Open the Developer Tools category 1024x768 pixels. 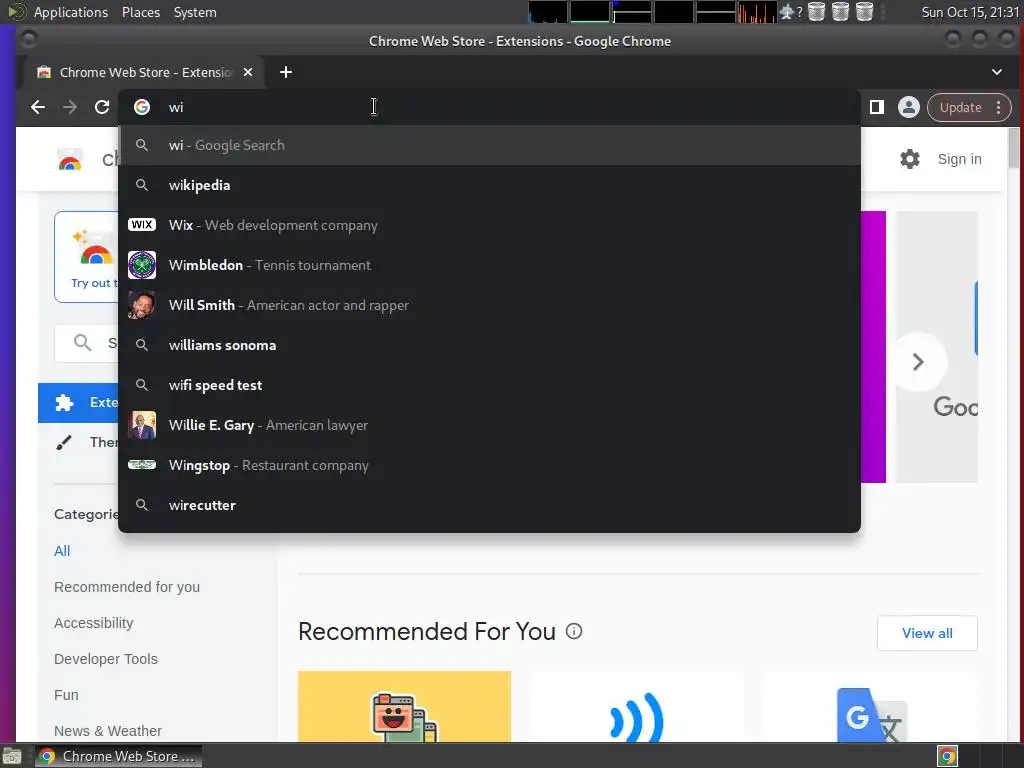(106, 658)
